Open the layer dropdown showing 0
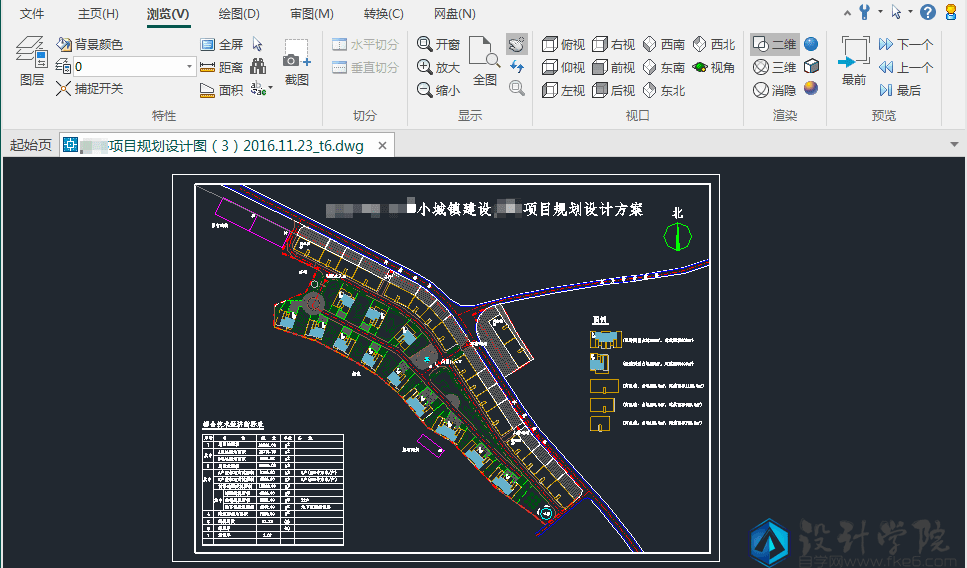The width and height of the screenshot is (967, 568). (x=189, y=67)
